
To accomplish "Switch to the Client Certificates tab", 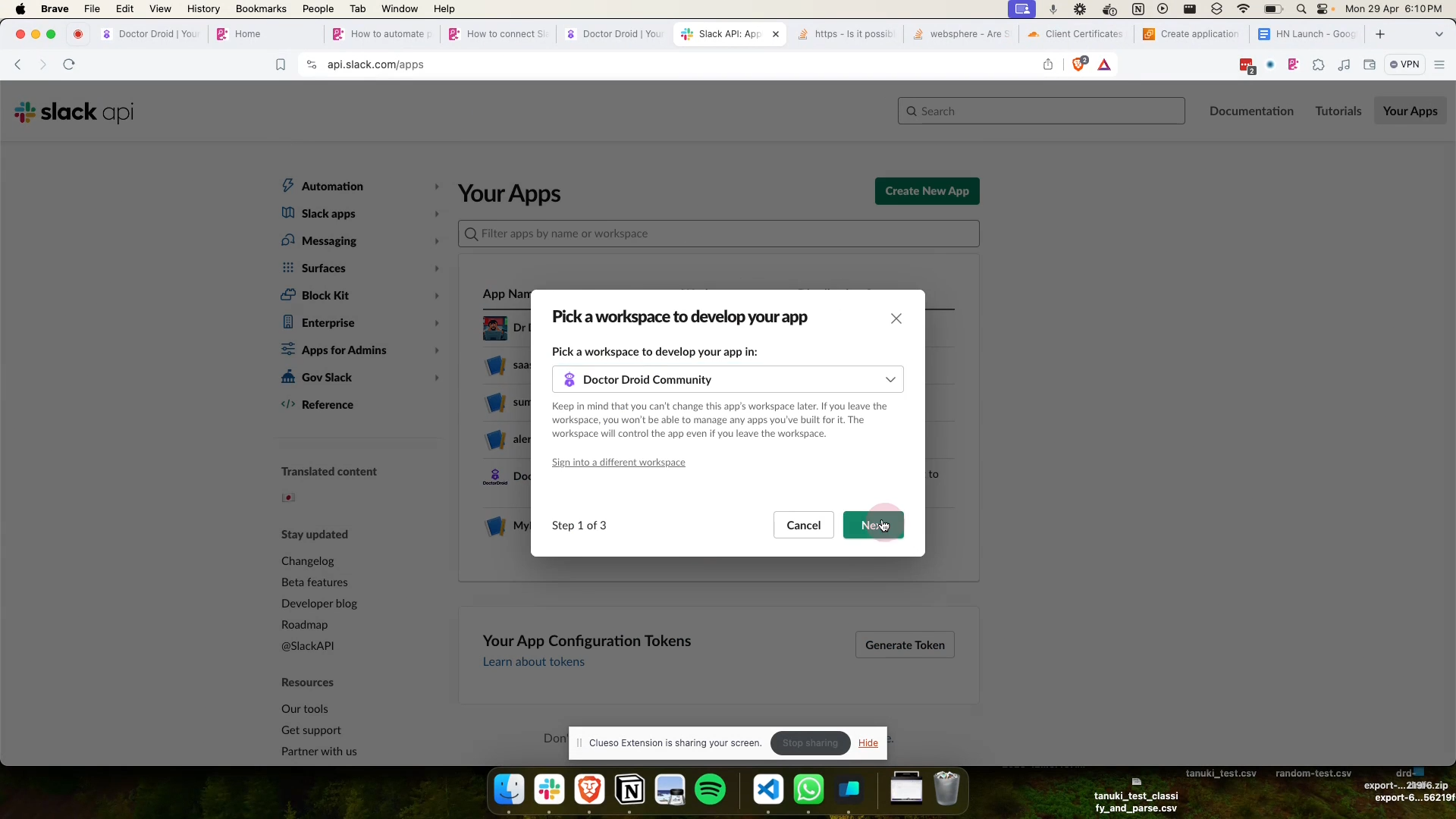I will tap(1075, 34).
